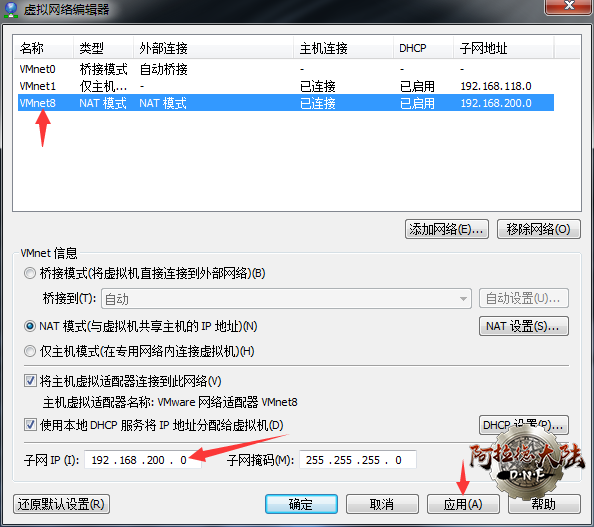Screen dimensions: 594x527
Task: Expand the 桥接到 dropdown list
Action: (x=286, y=299)
